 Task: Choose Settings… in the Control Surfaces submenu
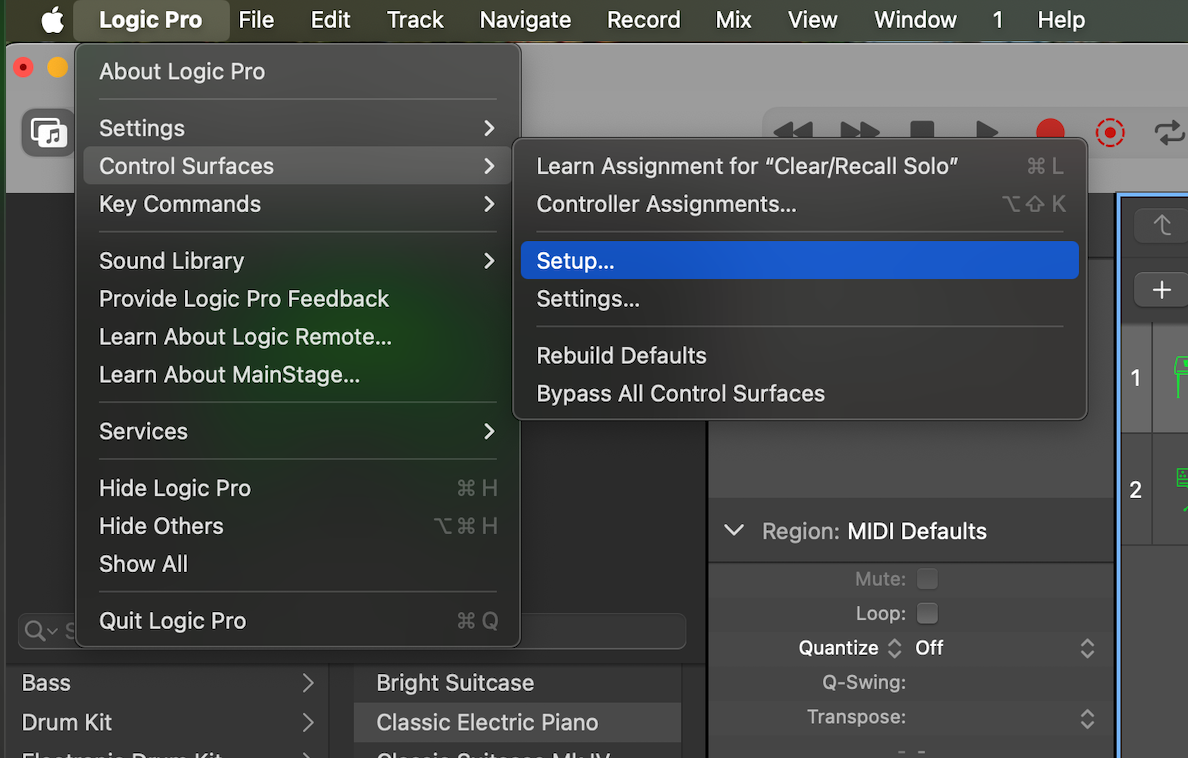pos(800,299)
